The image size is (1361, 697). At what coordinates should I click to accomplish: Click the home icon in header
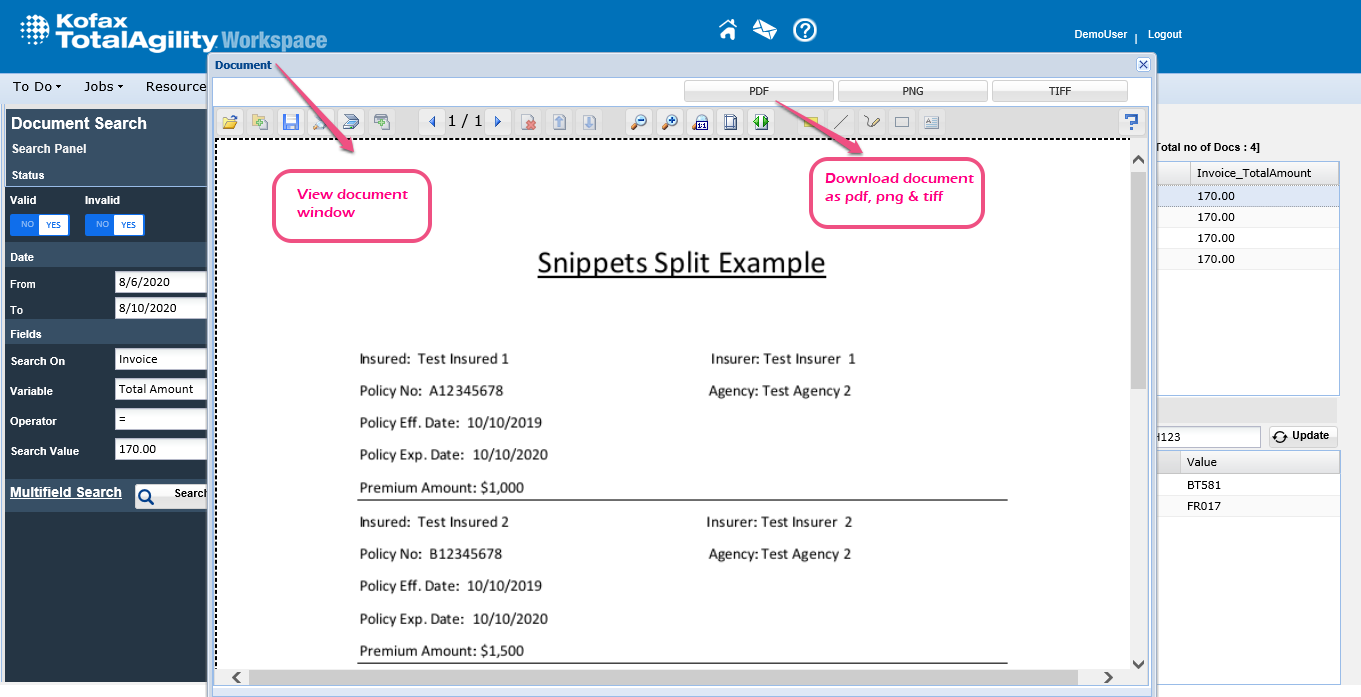[728, 30]
